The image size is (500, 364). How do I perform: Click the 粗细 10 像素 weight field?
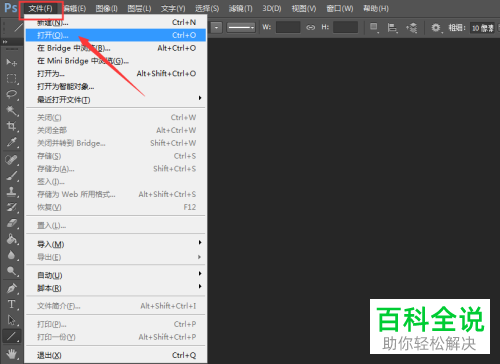[x=482, y=28]
